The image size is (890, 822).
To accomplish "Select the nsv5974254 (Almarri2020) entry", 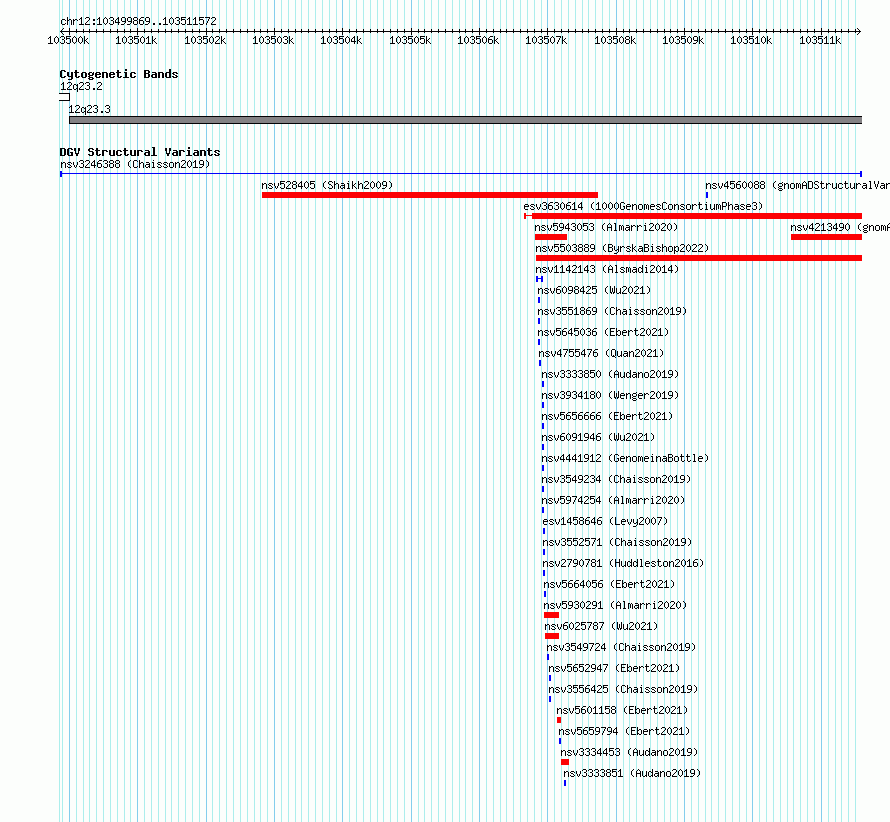I will click(613, 500).
